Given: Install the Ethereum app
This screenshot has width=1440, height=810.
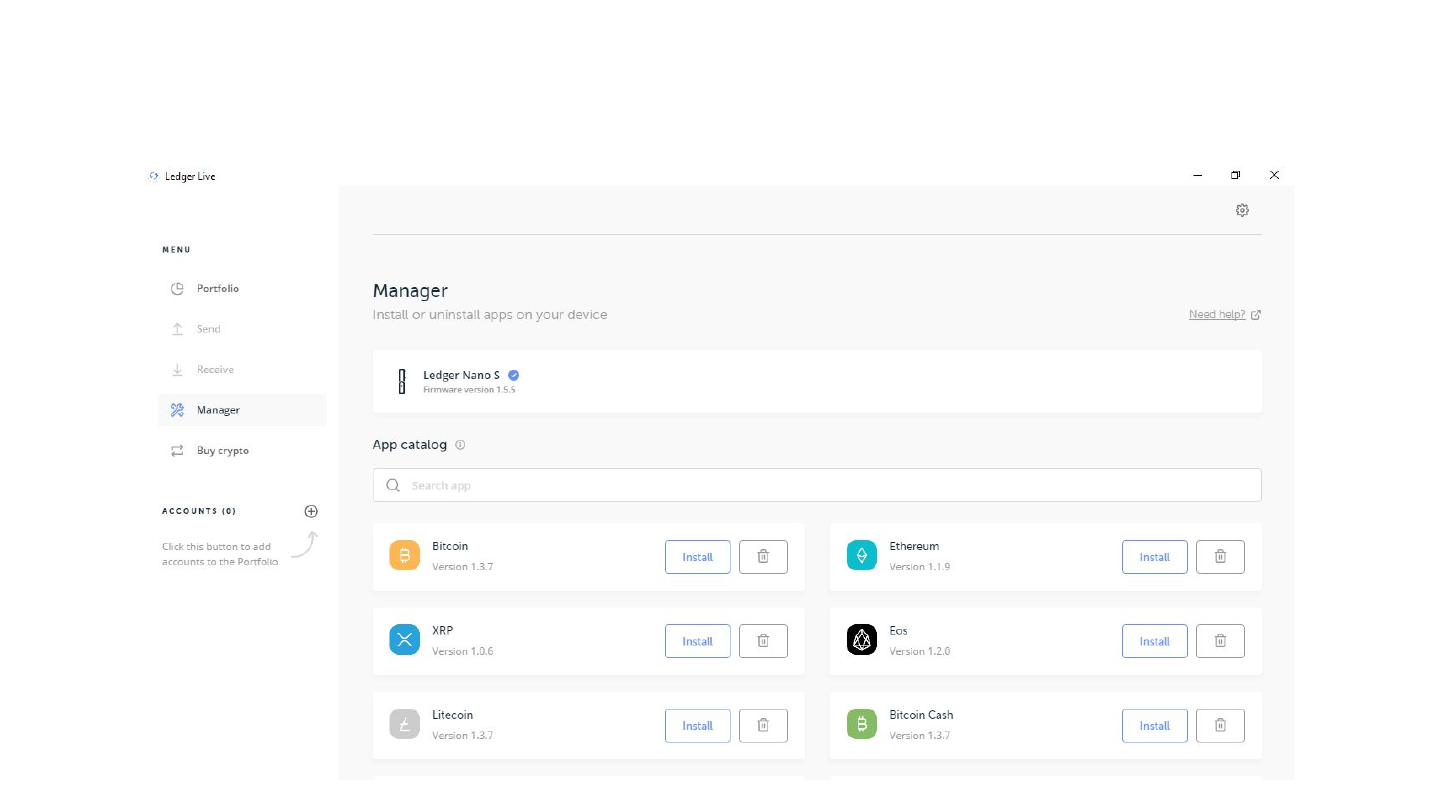Looking at the screenshot, I should (x=1155, y=557).
